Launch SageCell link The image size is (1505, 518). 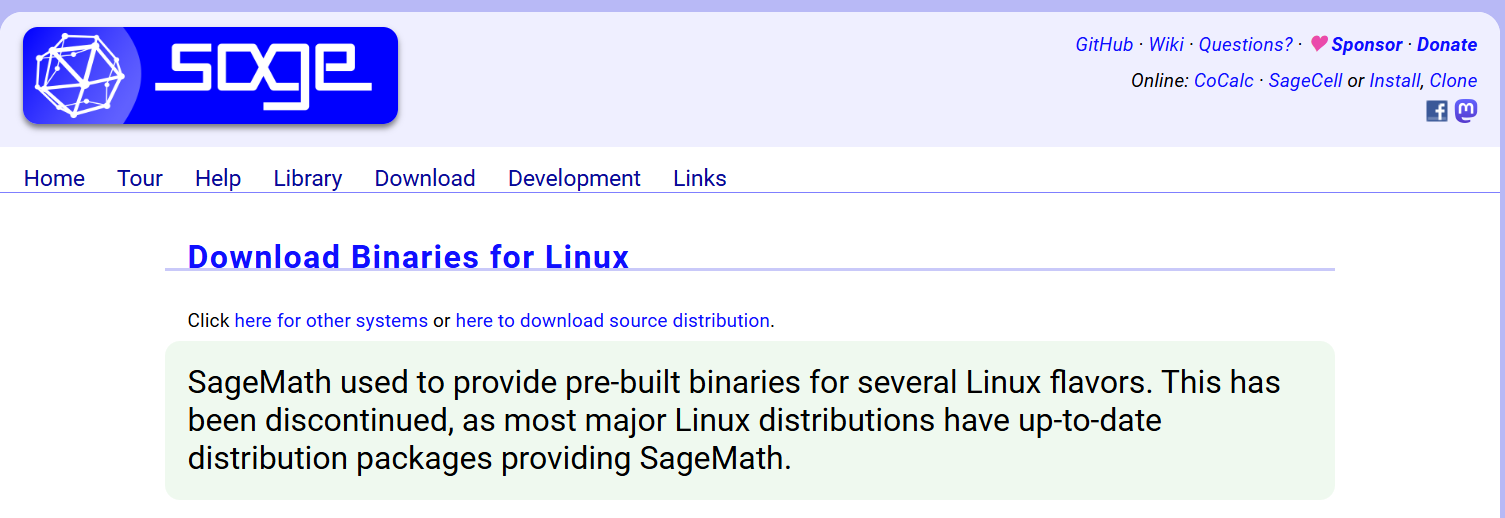coord(1305,81)
